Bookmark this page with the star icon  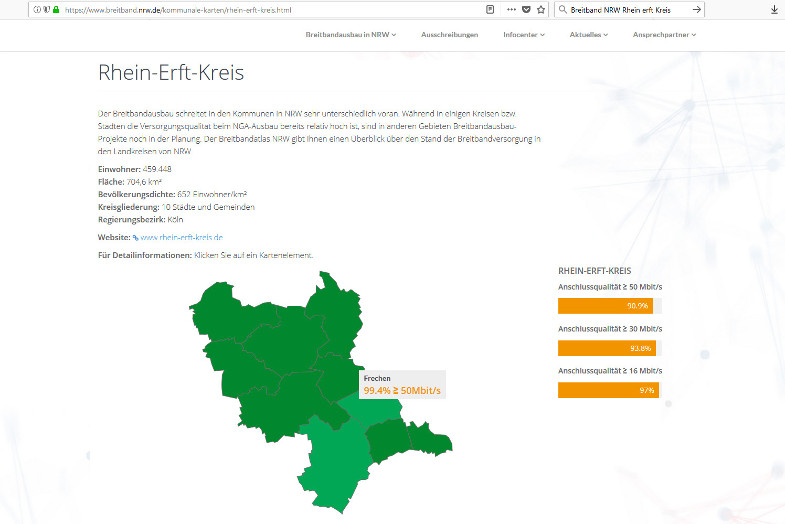[541, 10]
